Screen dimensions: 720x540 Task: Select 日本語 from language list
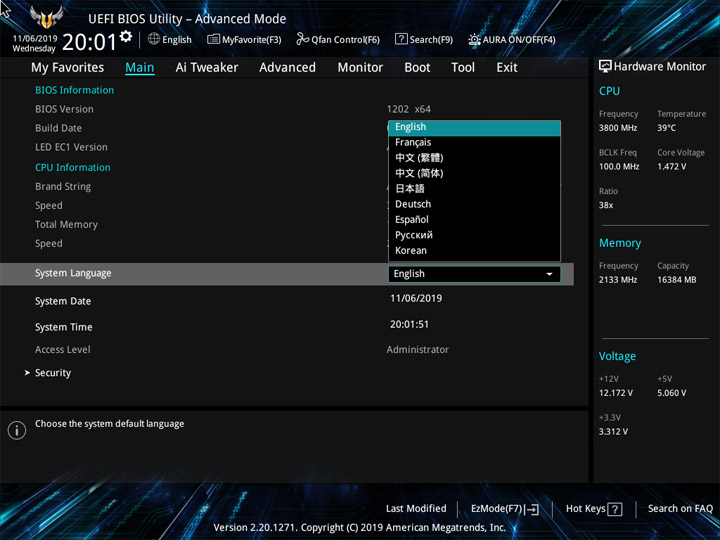tap(474, 189)
